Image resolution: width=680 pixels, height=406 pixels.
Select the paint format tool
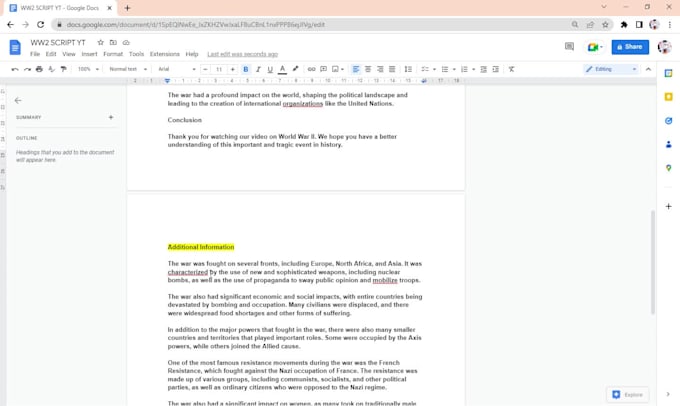coord(63,69)
